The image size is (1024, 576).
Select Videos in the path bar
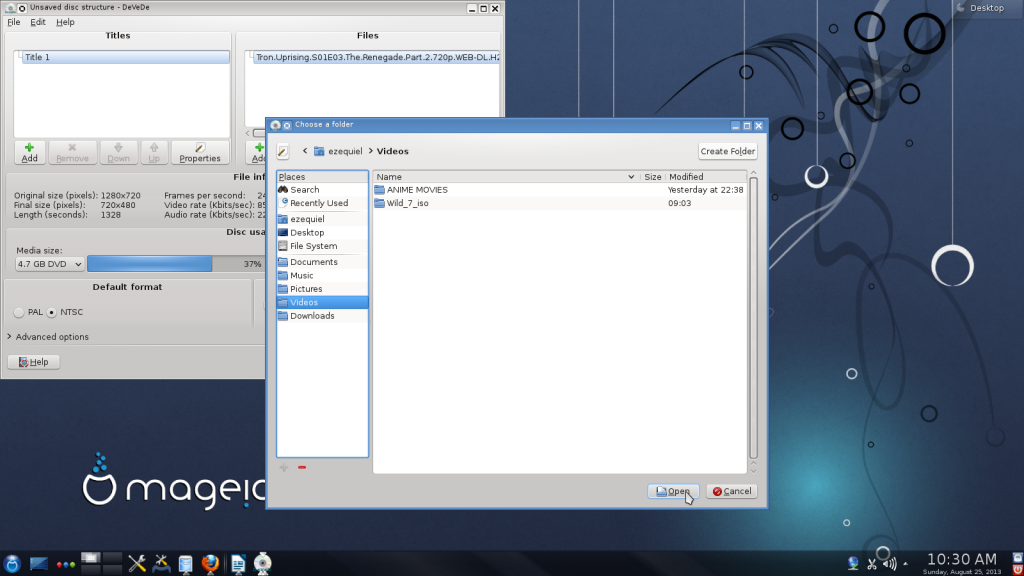point(392,151)
